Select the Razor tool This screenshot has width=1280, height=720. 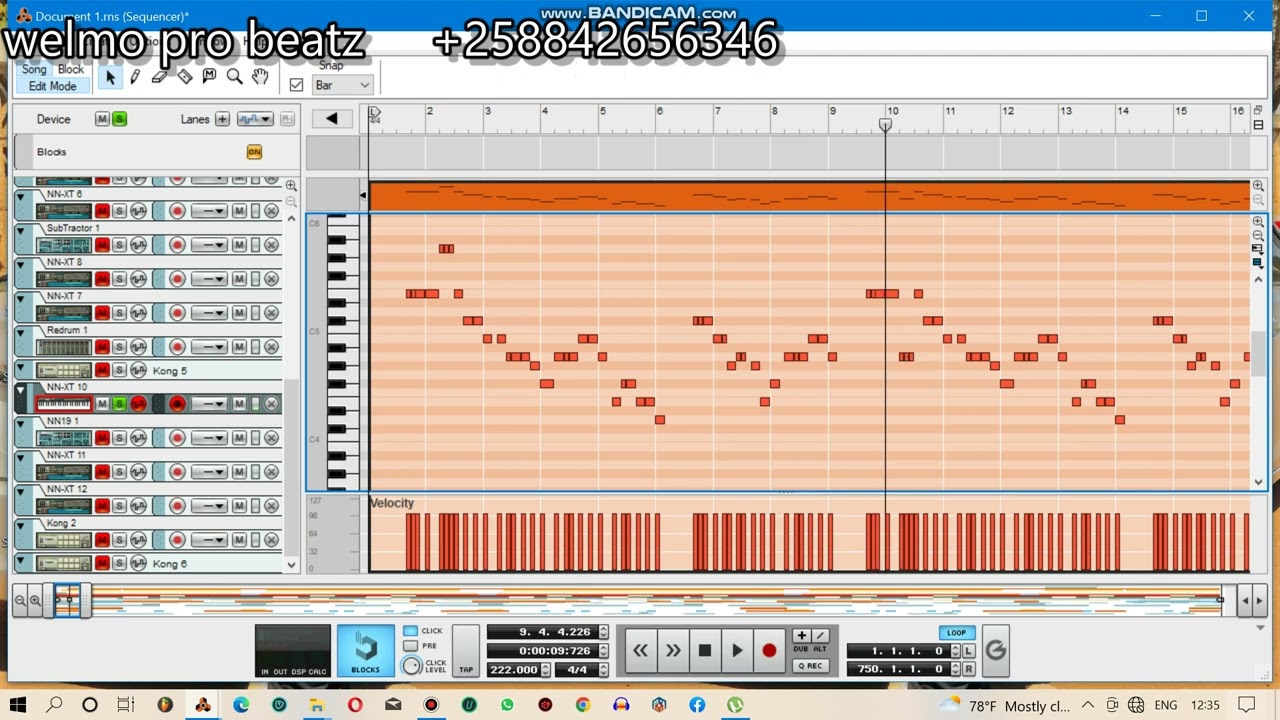pyautogui.click(x=184, y=77)
